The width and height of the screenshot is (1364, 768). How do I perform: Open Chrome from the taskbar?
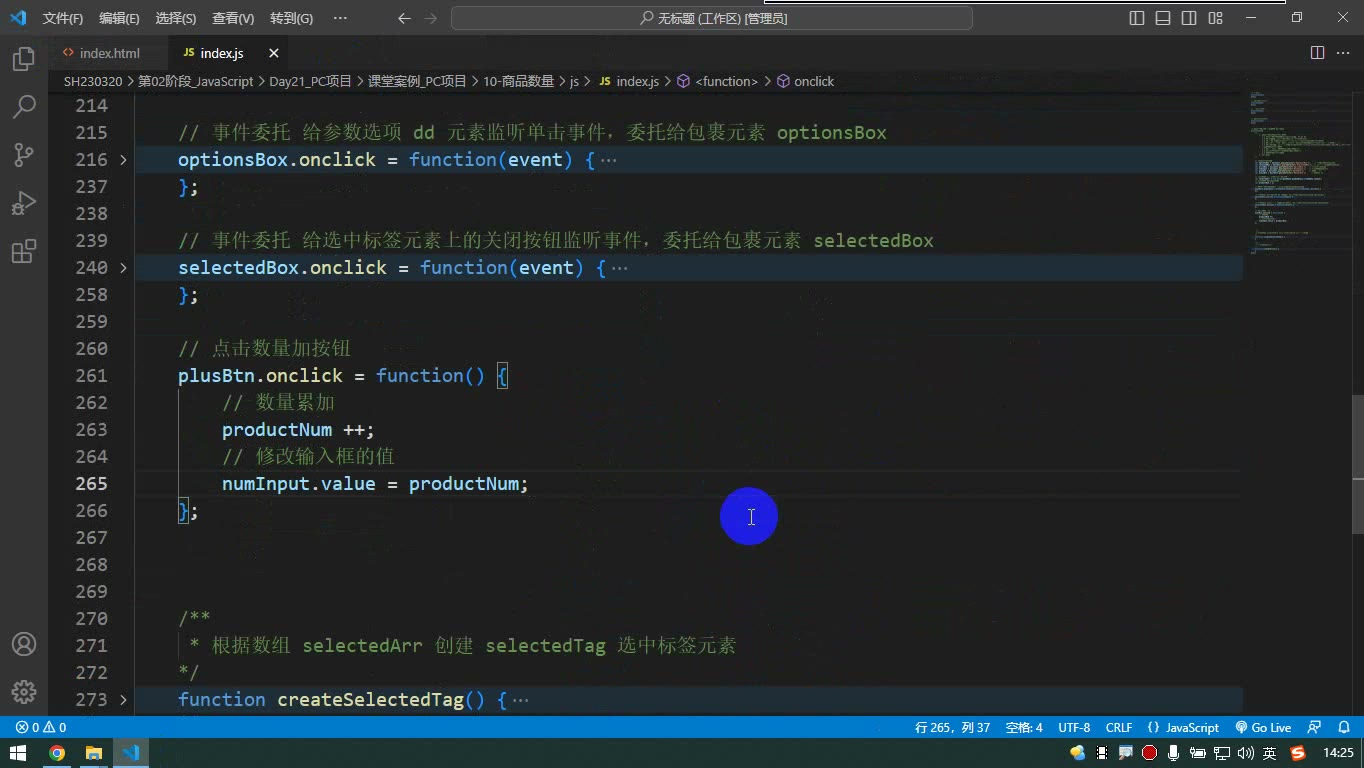point(57,753)
